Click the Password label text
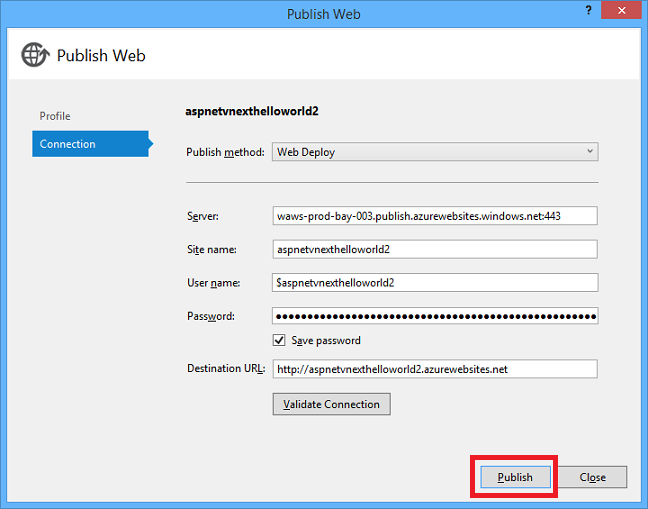648x509 pixels. click(x=211, y=316)
